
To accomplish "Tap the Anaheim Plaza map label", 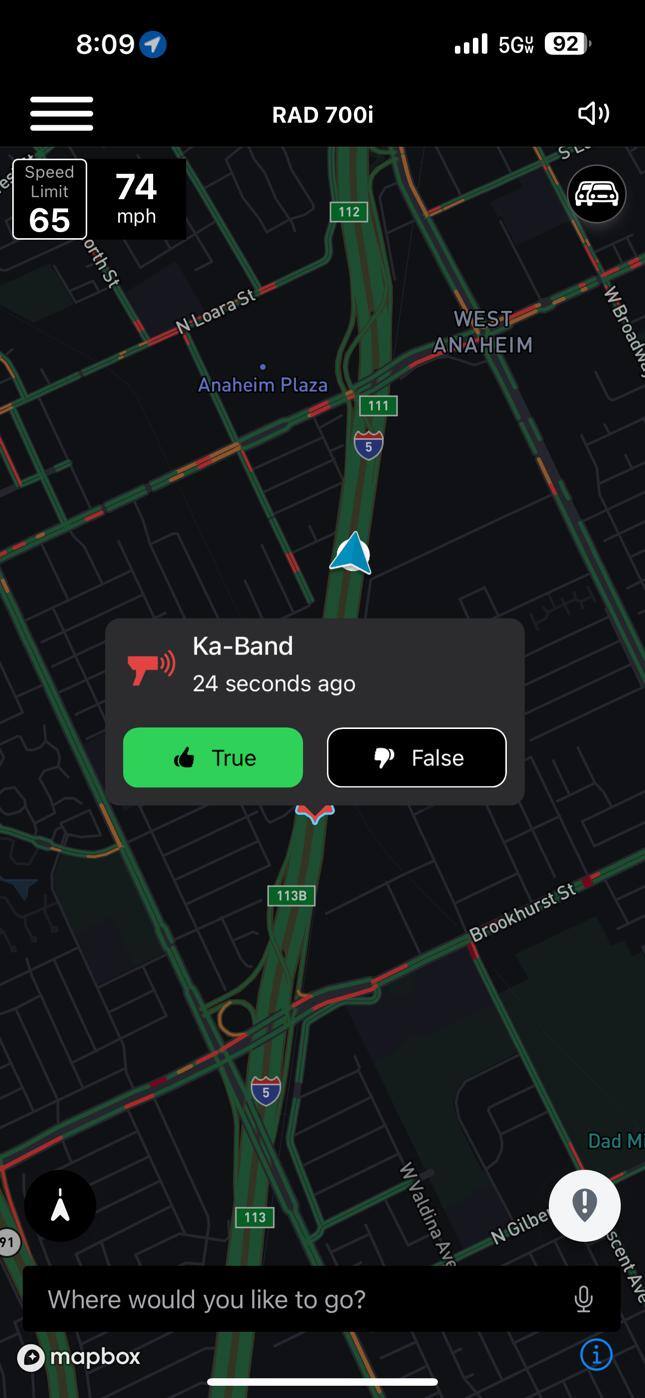I will pos(263,384).
